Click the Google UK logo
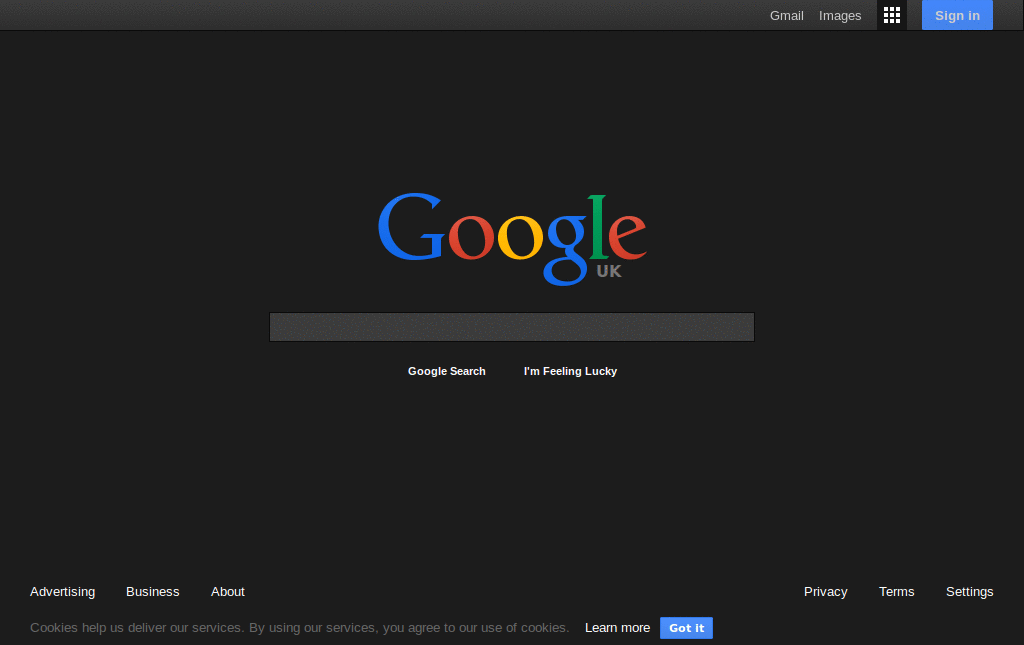Screen dimensions: 1024x645 pos(512,239)
